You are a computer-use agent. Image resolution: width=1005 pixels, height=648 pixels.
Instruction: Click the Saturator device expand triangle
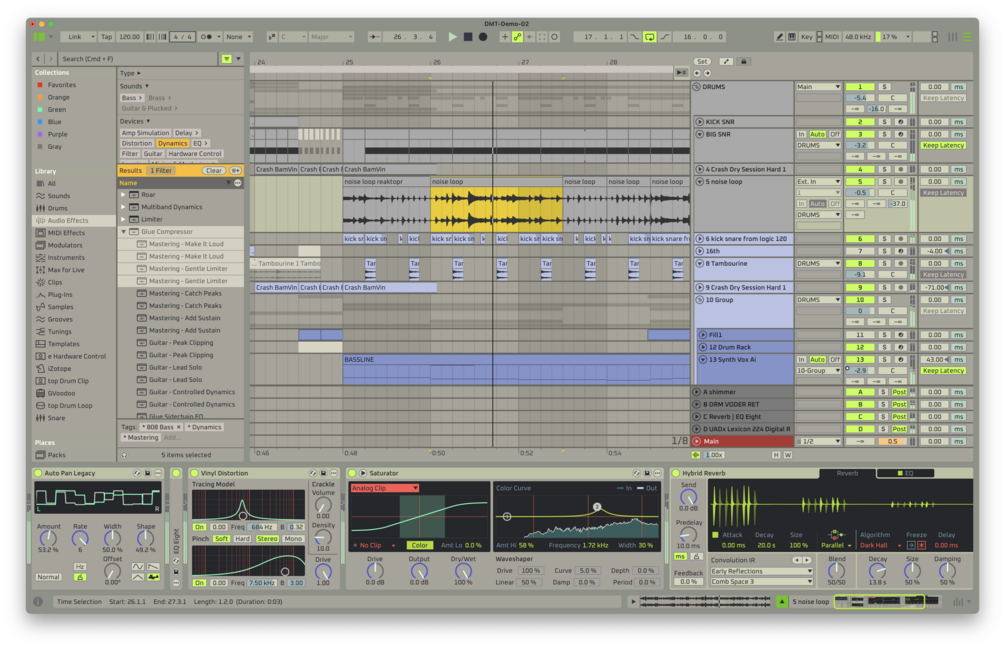(x=363, y=473)
